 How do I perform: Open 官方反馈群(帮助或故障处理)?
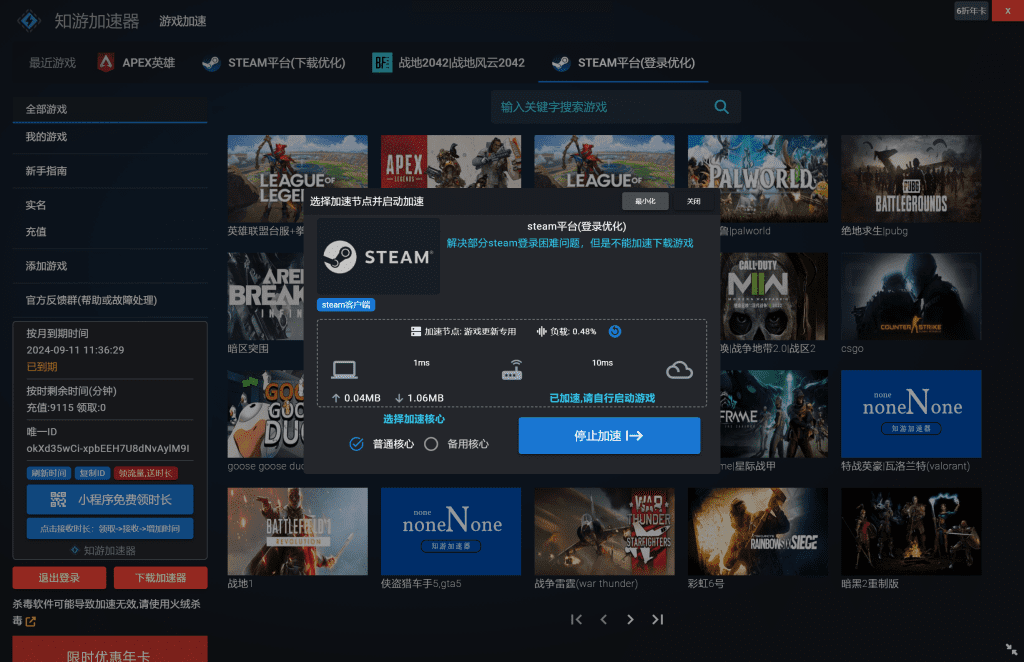point(110,300)
